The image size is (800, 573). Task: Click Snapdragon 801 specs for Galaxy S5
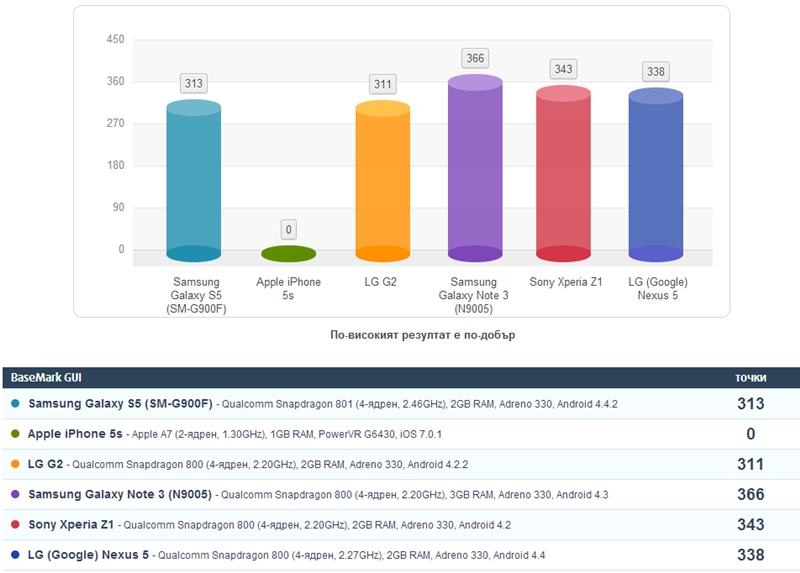point(419,404)
